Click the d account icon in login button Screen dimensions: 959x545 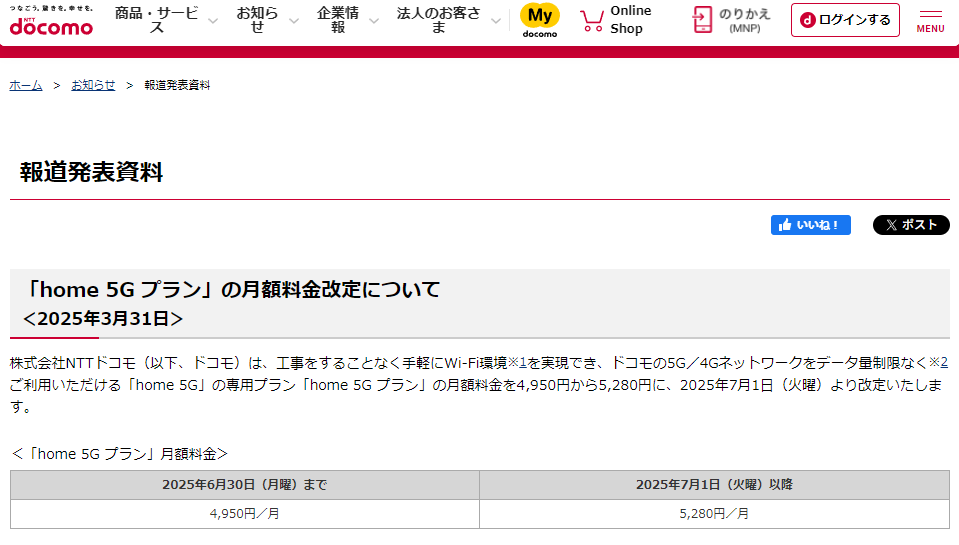[807, 20]
